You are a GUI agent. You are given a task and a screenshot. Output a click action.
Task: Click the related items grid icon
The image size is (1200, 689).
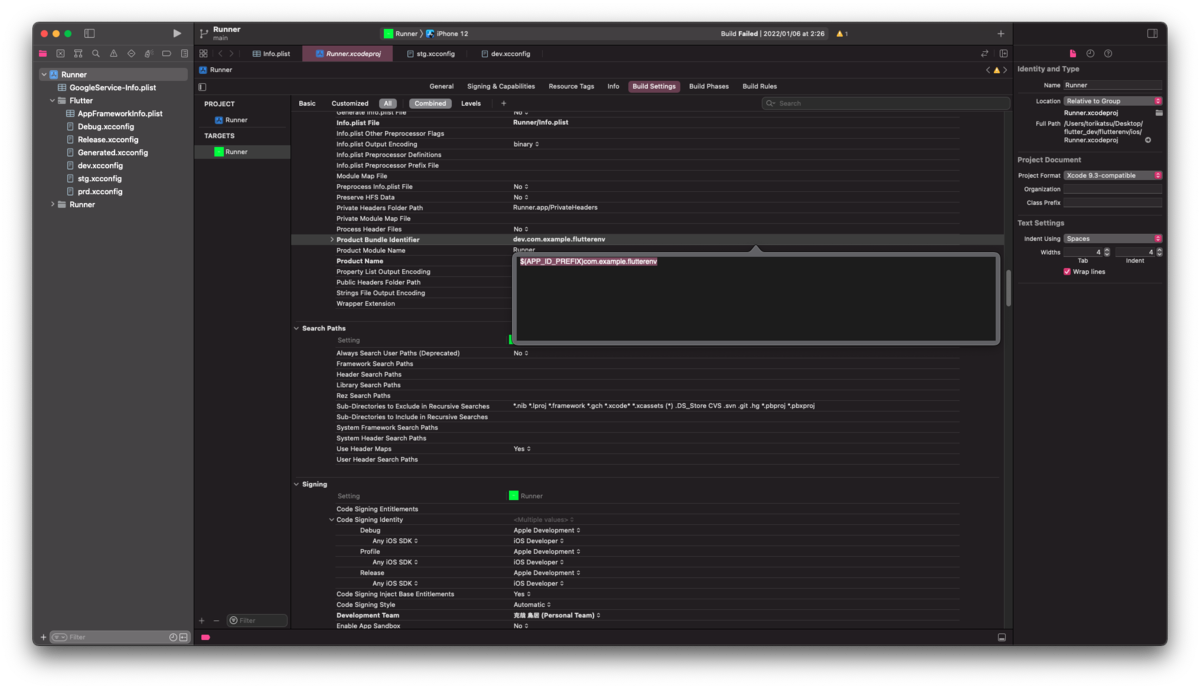tap(203, 53)
